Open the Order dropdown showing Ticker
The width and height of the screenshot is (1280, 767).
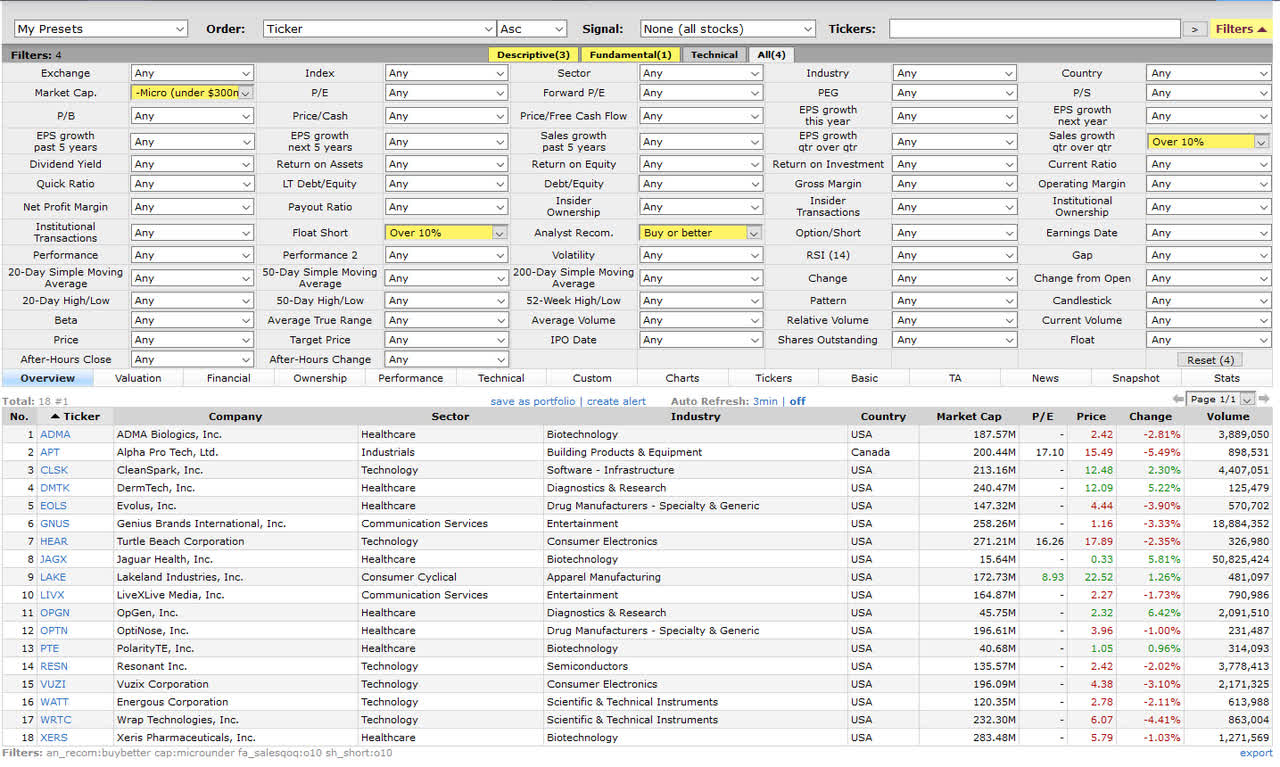click(379, 29)
